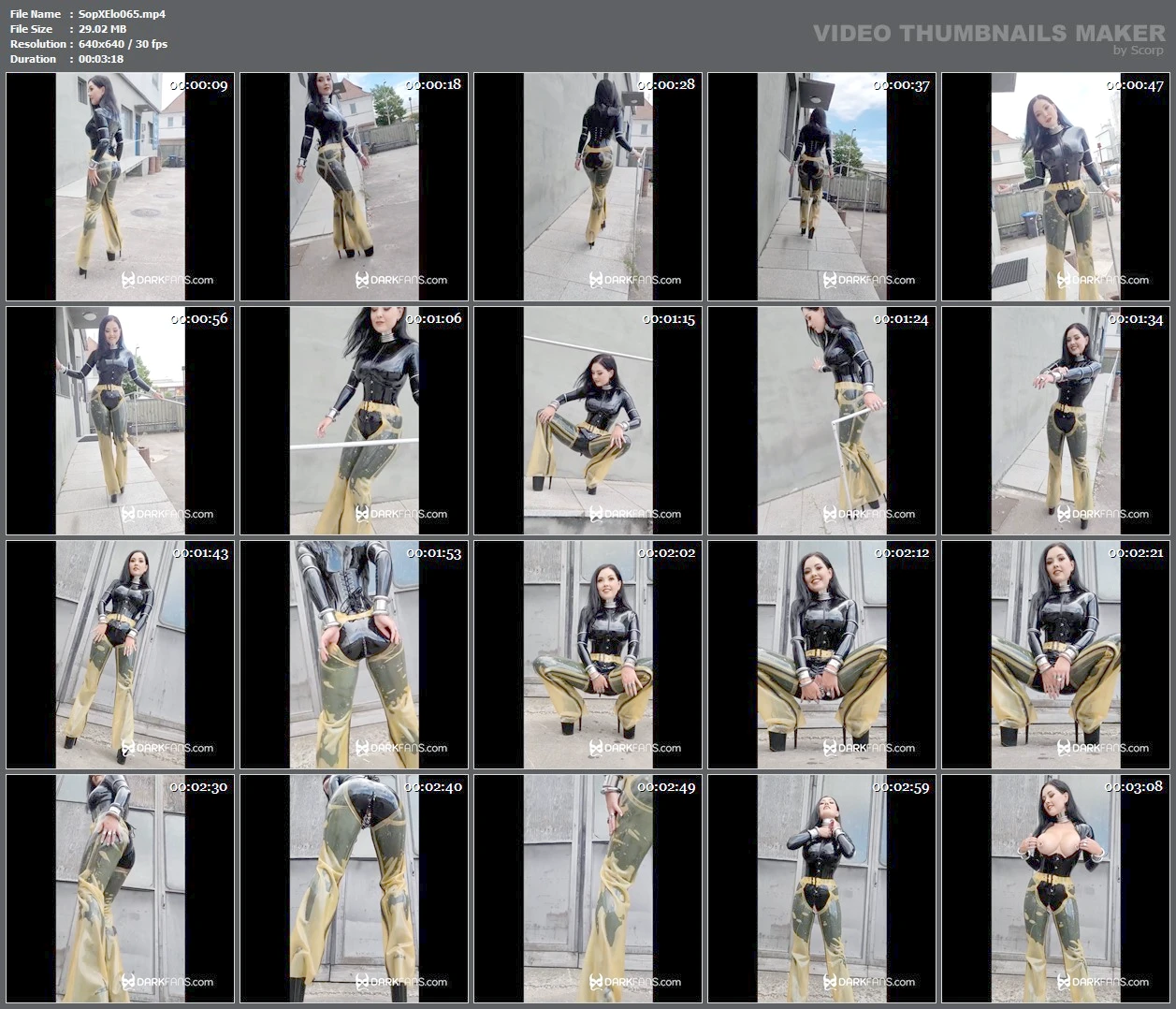
Task: Open the thumbnail at timestamp 00:00:09
Action: [120, 186]
